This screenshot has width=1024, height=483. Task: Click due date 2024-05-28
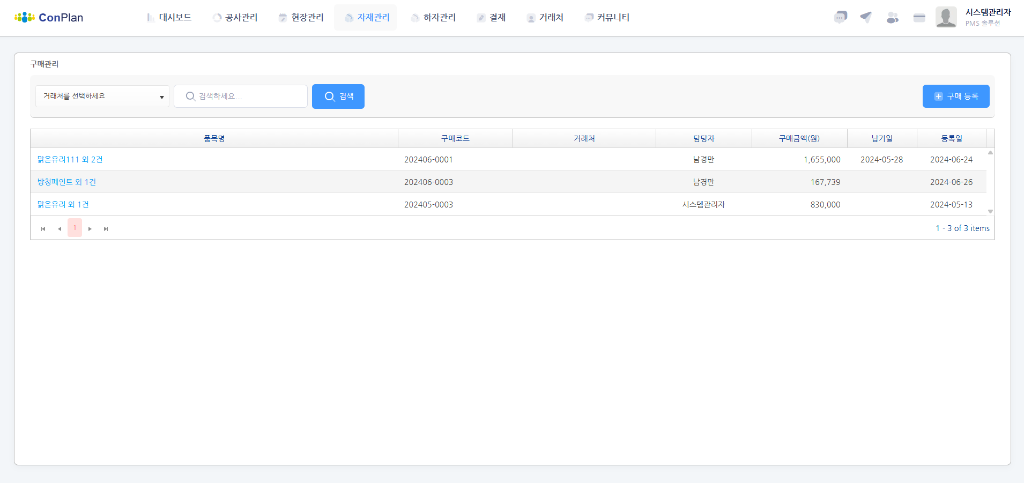(x=882, y=159)
